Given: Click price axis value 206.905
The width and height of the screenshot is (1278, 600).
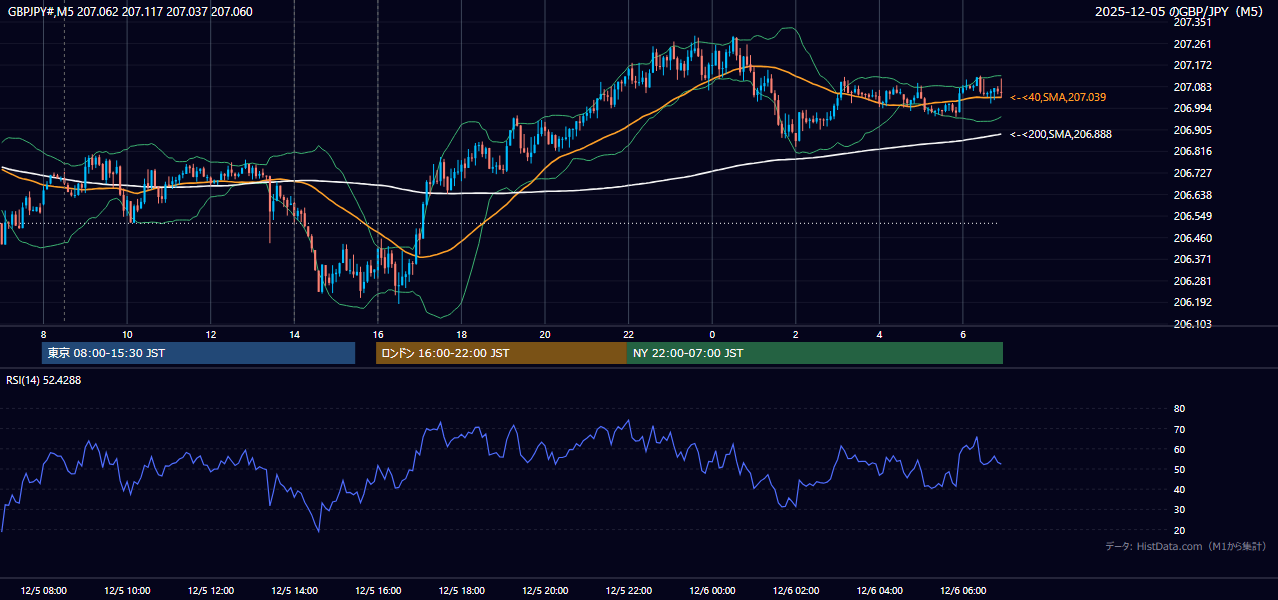Looking at the screenshot, I should coord(1192,130).
